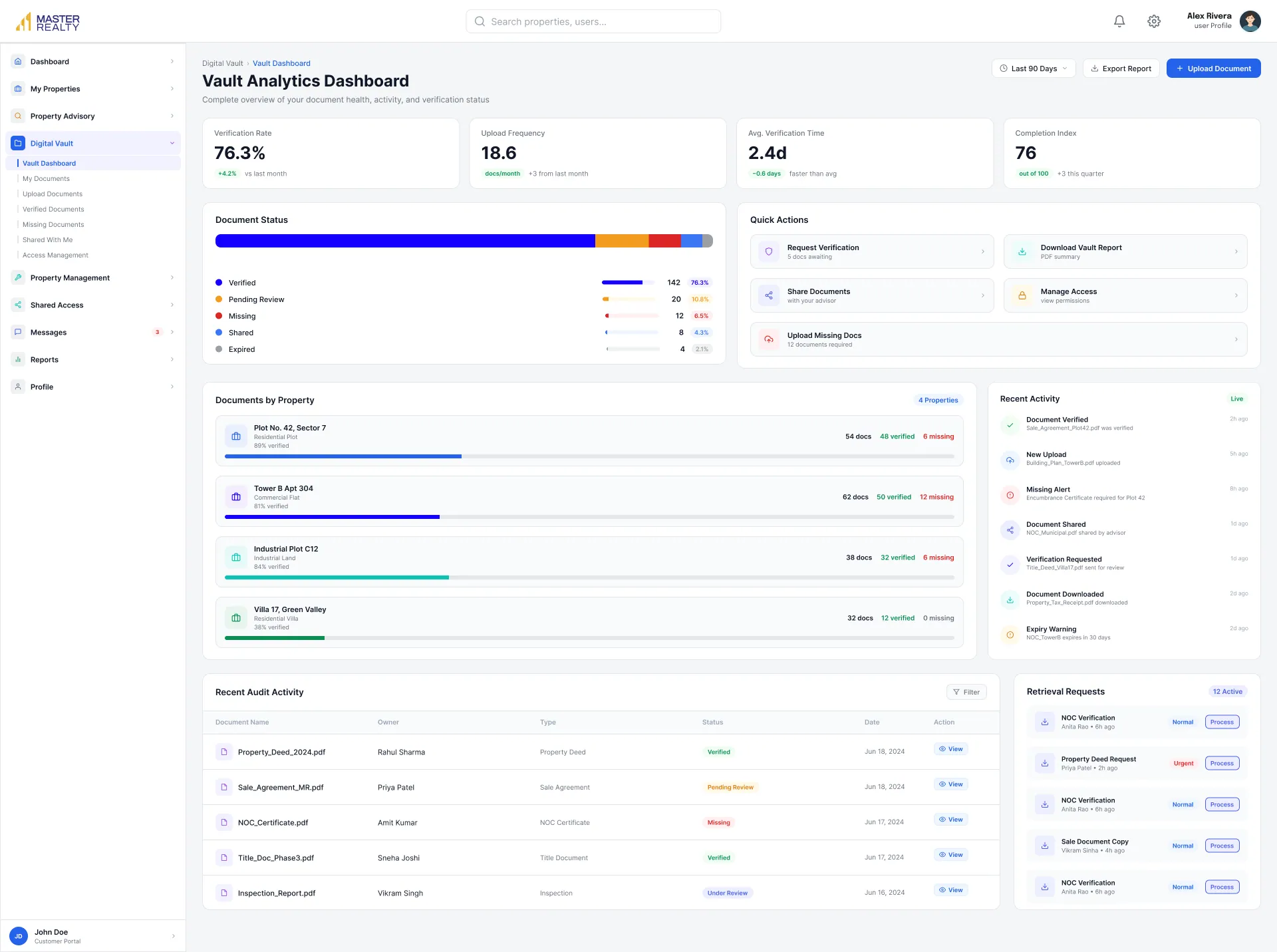The width and height of the screenshot is (1277, 952).
Task: Click the Master Realty logo
Action: 48,22
